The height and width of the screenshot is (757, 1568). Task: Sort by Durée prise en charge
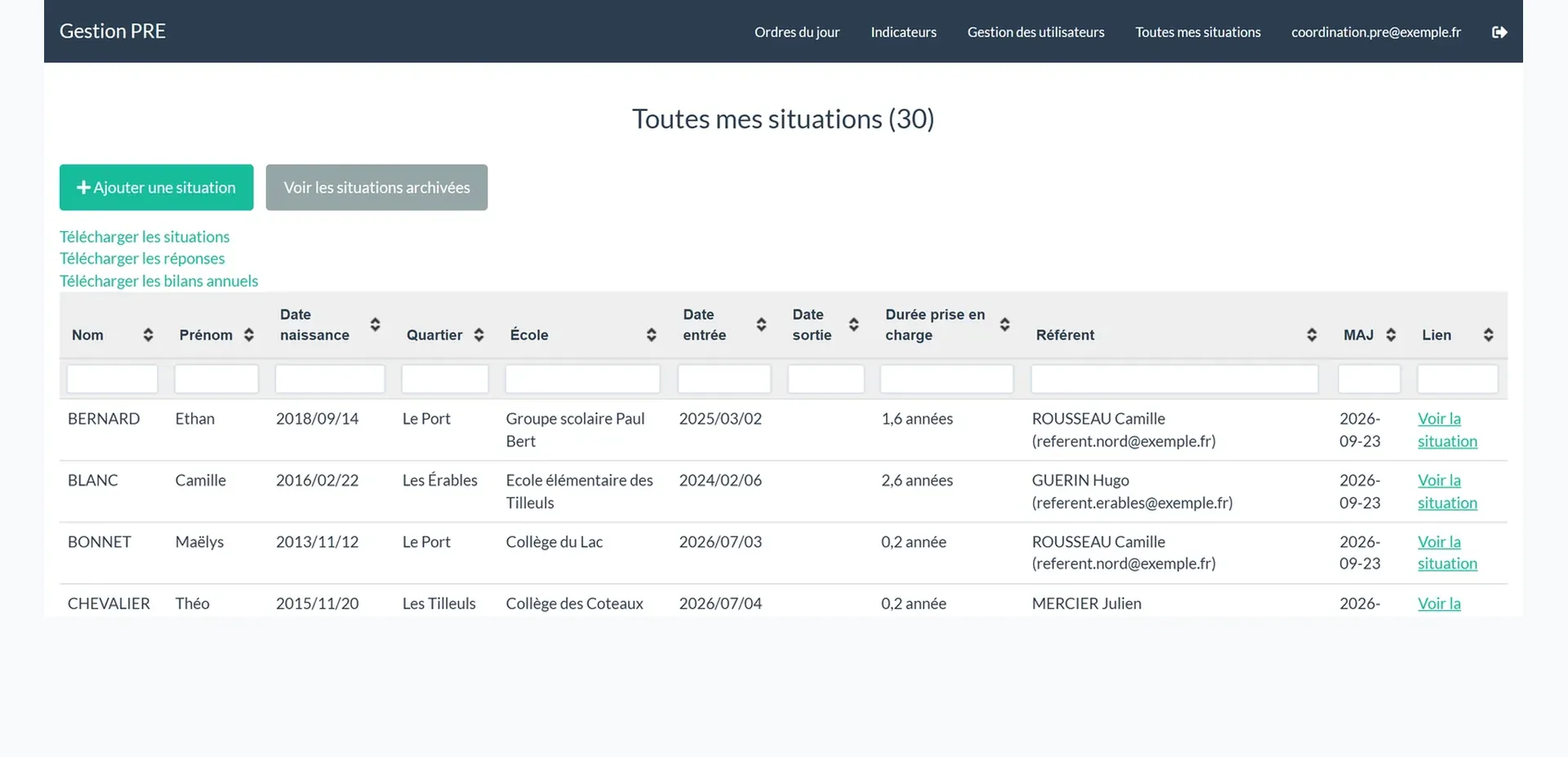pyautogui.click(x=1004, y=324)
